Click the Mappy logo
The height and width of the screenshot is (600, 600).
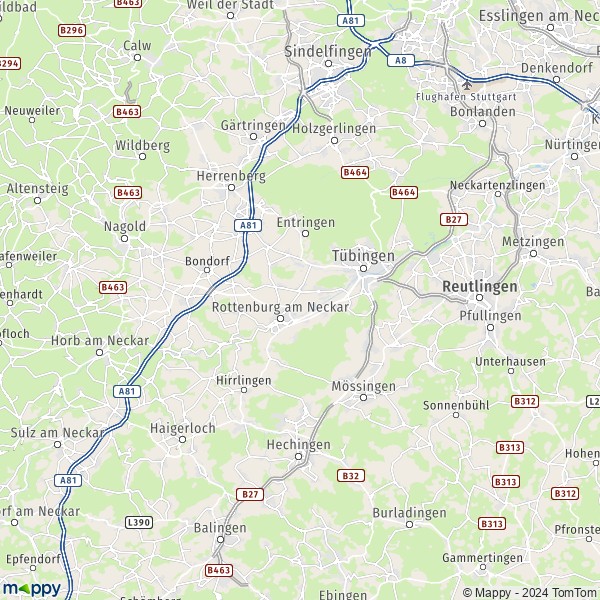pyautogui.click(x=32, y=588)
